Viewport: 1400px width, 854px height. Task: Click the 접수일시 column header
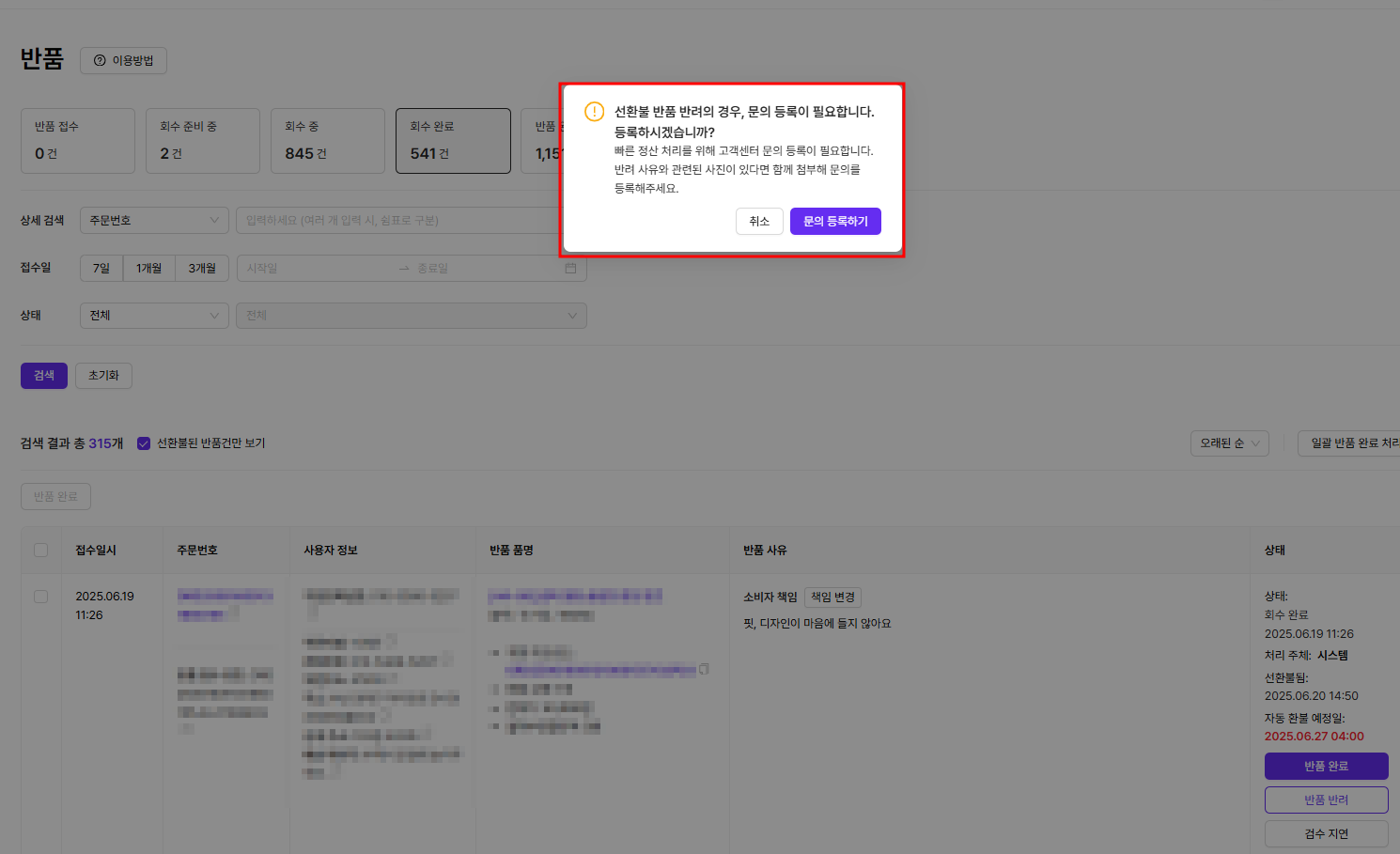tap(96, 550)
